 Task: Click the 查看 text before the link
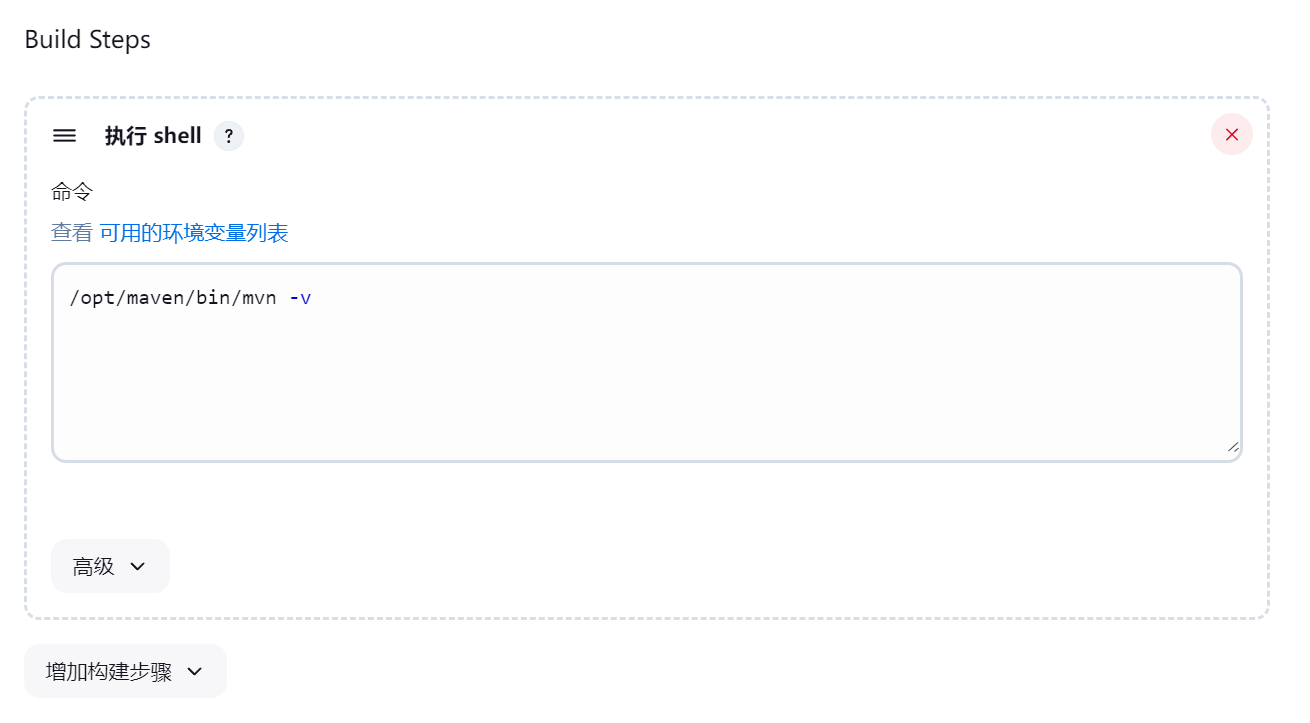tap(72, 233)
